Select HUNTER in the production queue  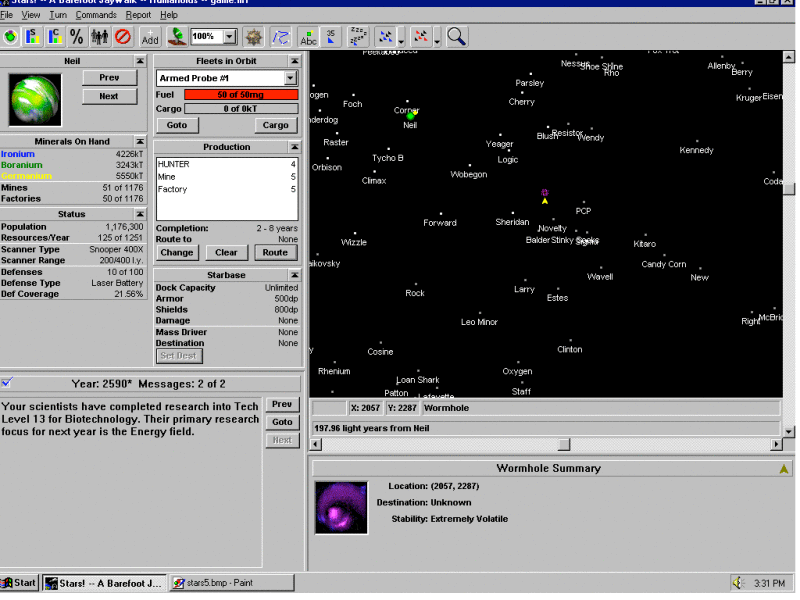(227, 164)
